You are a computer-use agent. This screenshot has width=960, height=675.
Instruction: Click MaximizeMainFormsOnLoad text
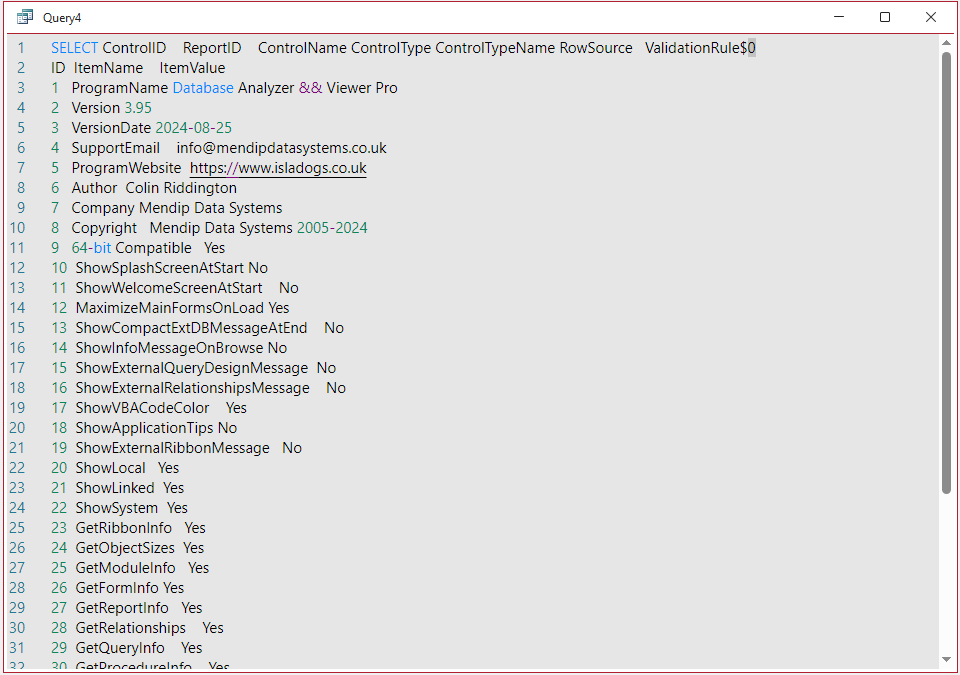click(x=170, y=308)
